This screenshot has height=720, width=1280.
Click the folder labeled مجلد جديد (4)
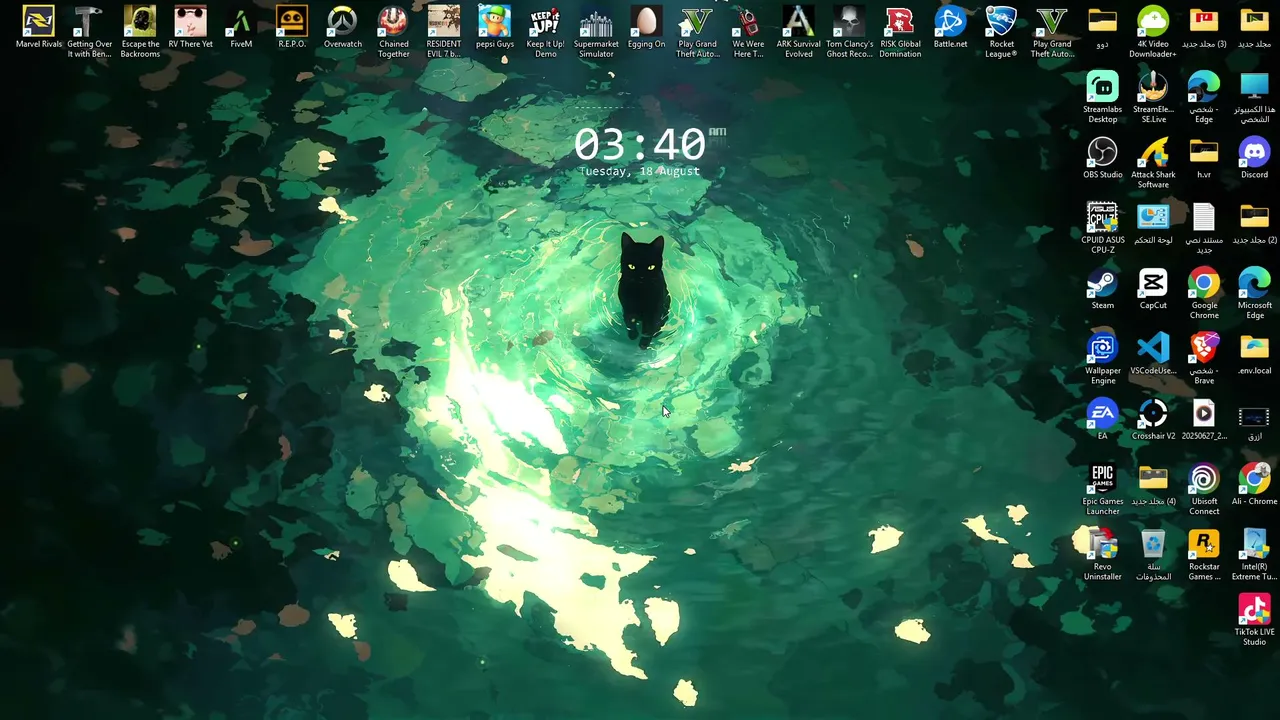(x=1153, y=485)
